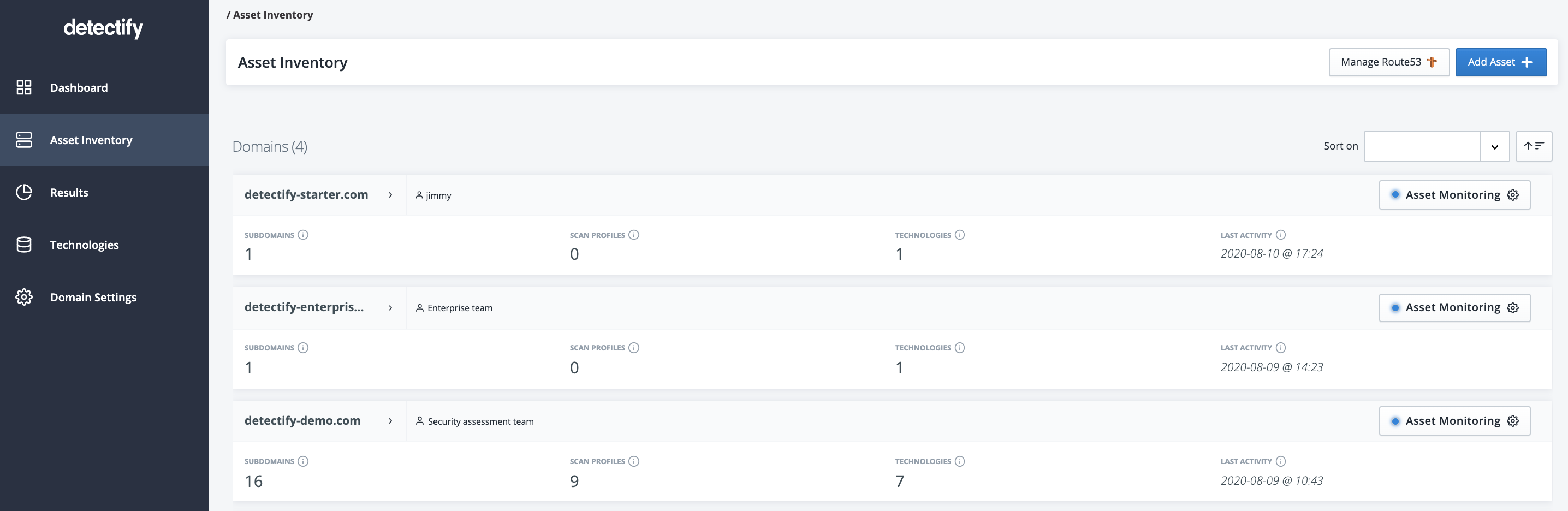Click Subdomains info icon for detectify-demo.com
This screenshot has width=1568, height=511.
tap(303, 461)
